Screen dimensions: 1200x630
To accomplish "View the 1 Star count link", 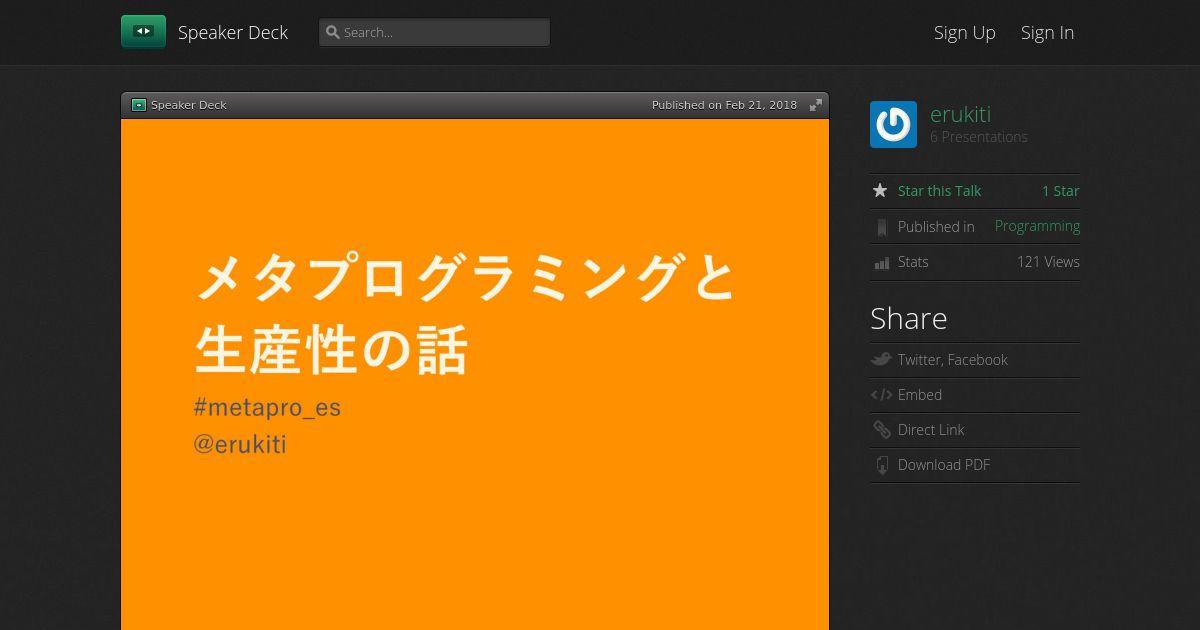I will [x=1060, y=191].
